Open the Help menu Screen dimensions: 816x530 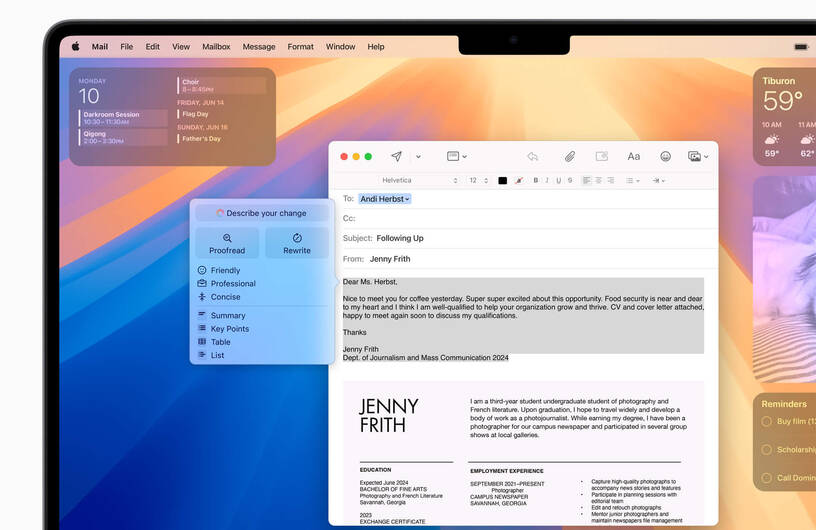tap(376, 46)
